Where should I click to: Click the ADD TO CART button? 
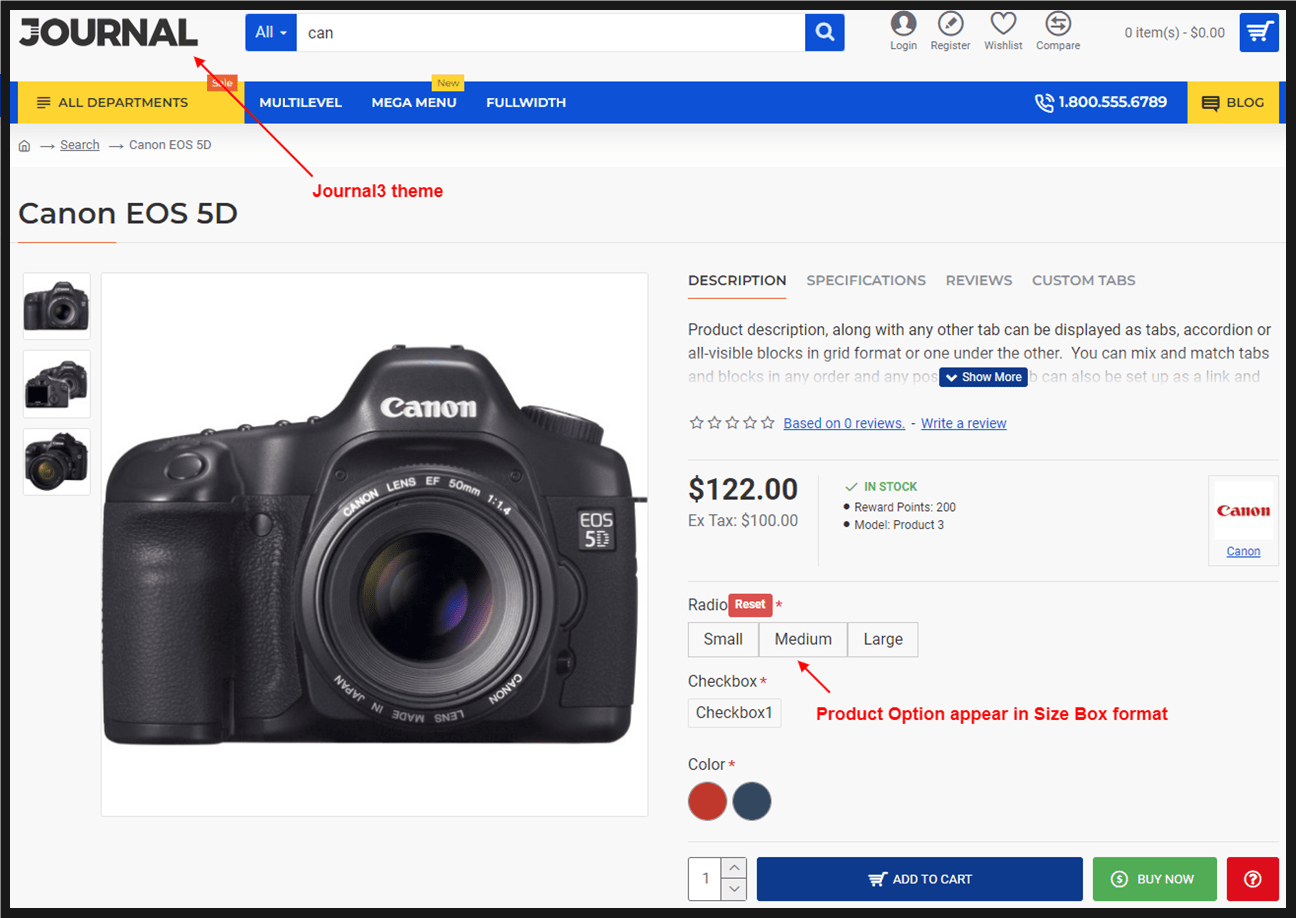(919, 878)
